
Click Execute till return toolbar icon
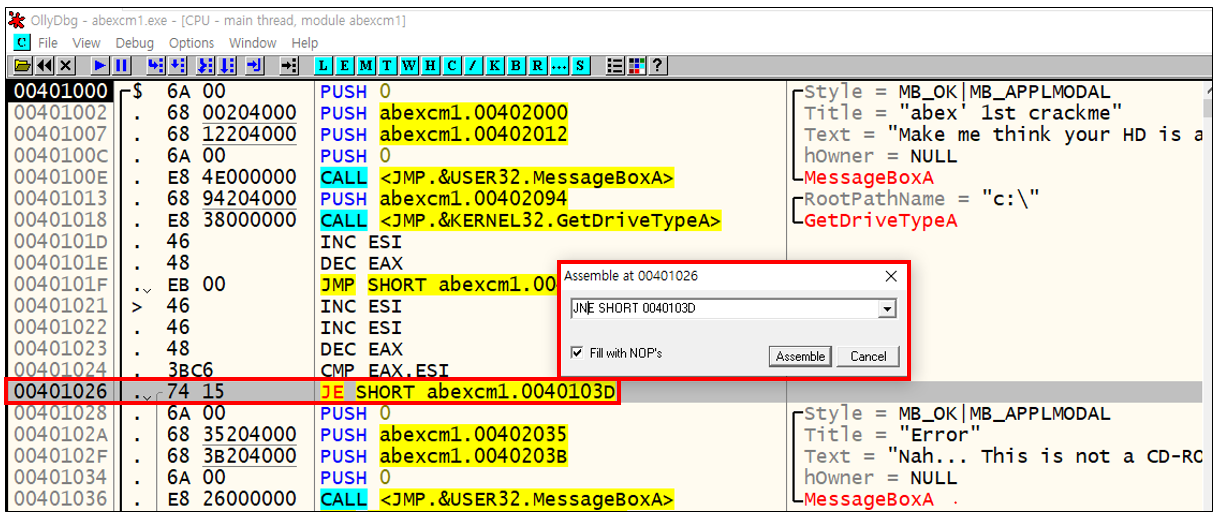click(254, 66)
